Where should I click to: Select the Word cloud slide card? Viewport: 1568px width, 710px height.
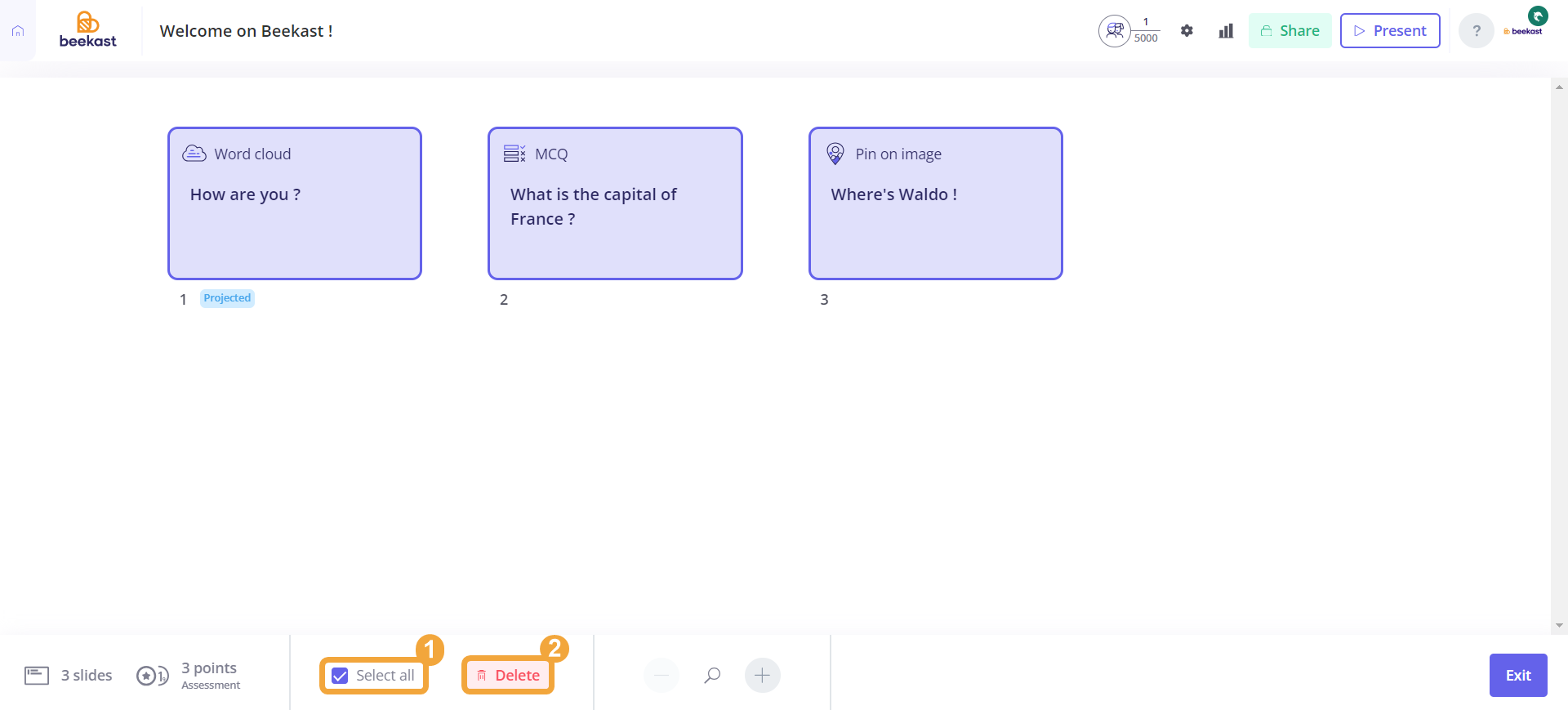pos(295,203)
